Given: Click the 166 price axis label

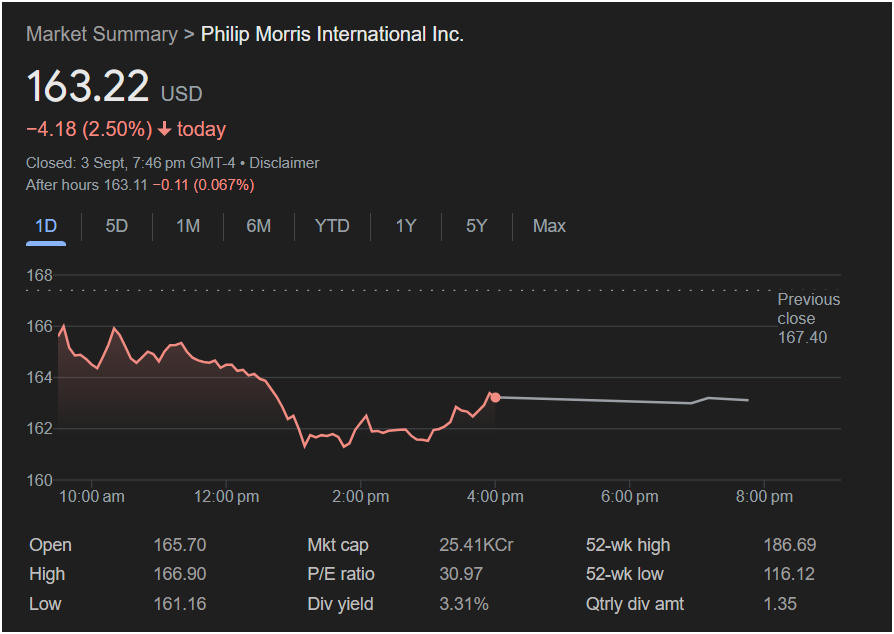Looking at the screenshot, I should click(x=39, y=327).
